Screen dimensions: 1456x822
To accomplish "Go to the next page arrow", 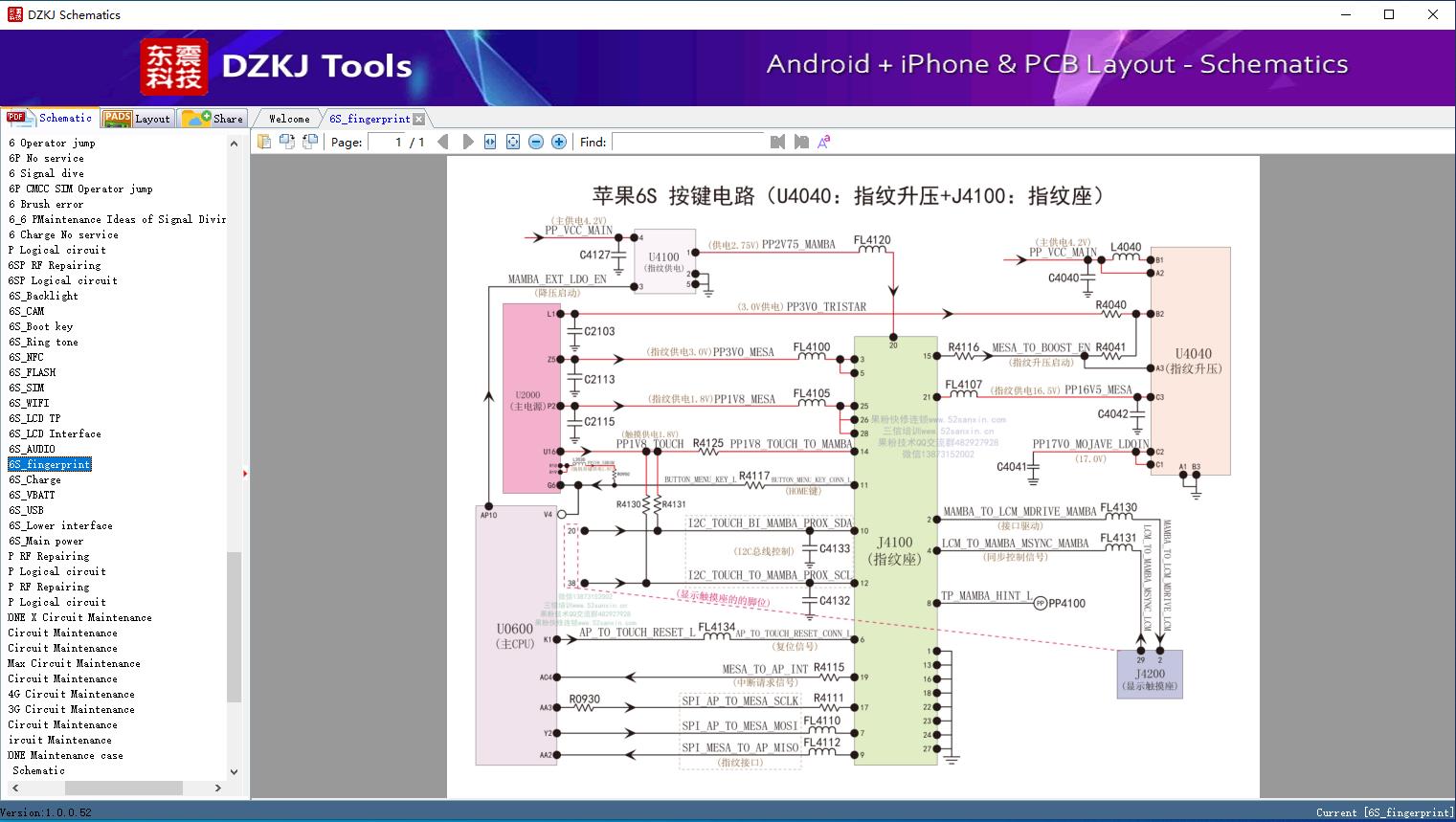I will coord(467,142).
